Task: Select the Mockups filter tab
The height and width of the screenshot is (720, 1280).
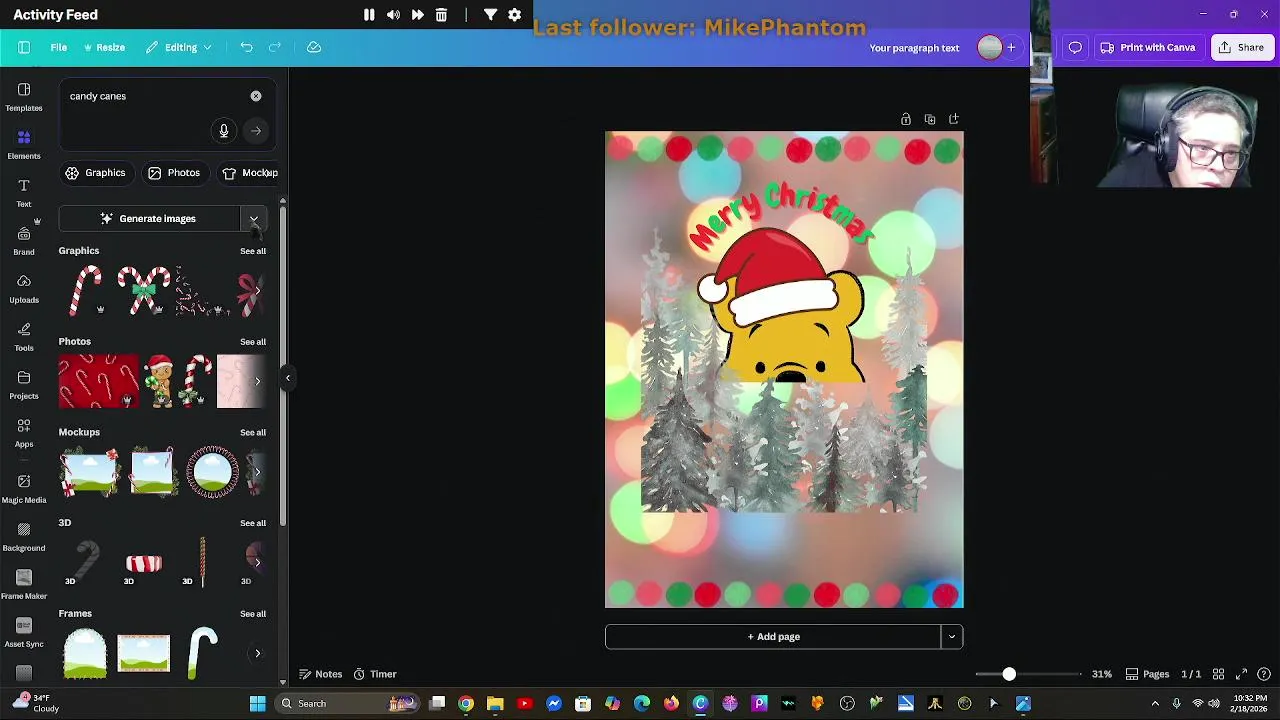Action: 248,173
